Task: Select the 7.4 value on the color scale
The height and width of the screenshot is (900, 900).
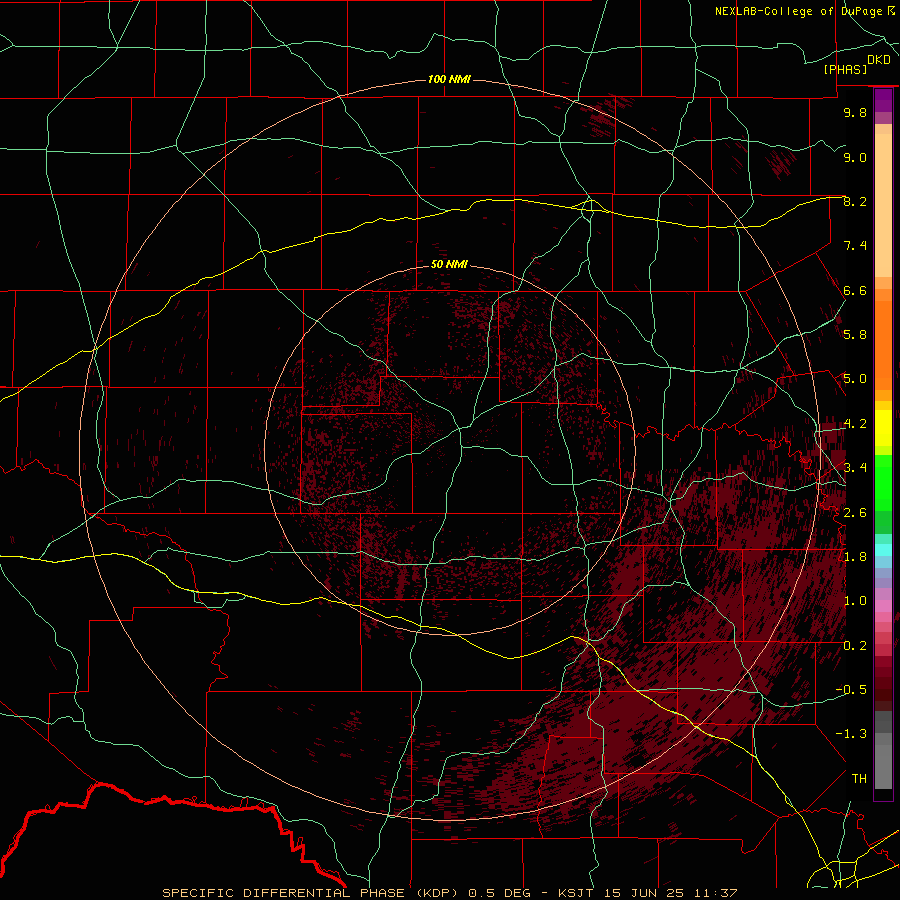Action: 855,246
